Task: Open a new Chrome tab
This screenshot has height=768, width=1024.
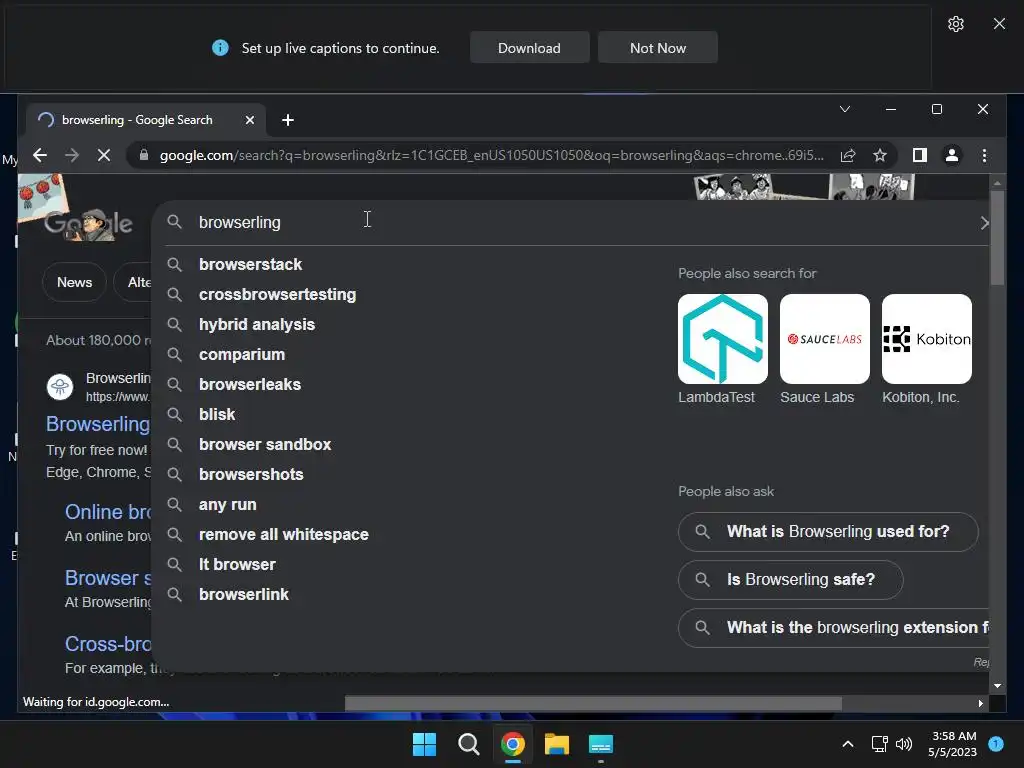Action: (x=287, y=120)
